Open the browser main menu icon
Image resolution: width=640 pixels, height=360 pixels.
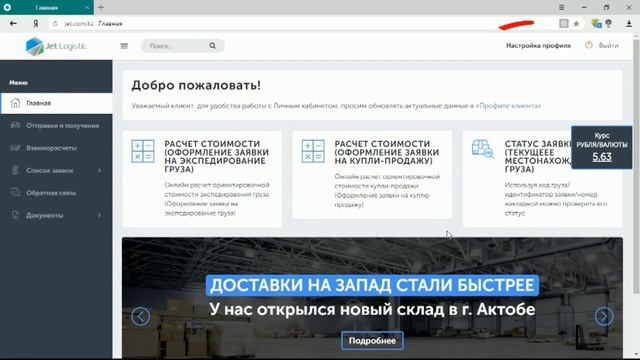[x=562, y=7]
